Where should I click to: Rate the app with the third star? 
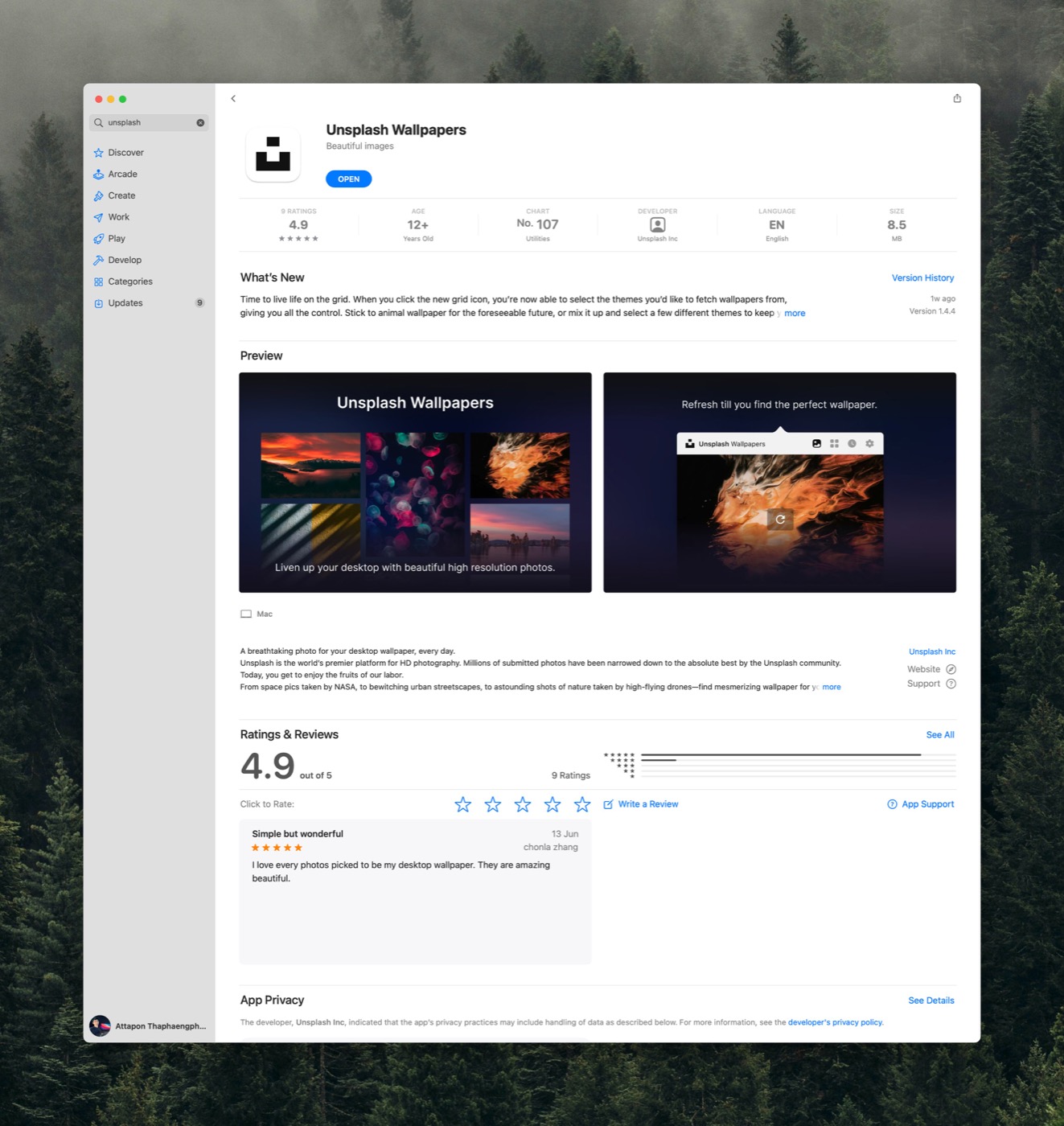(x=523, y=804)
